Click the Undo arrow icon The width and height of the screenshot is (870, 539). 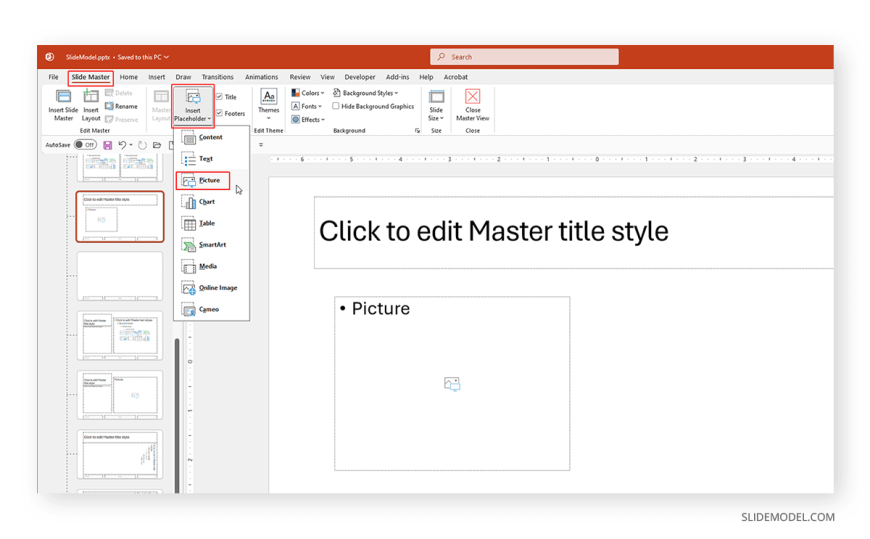(x=122, y=145)
